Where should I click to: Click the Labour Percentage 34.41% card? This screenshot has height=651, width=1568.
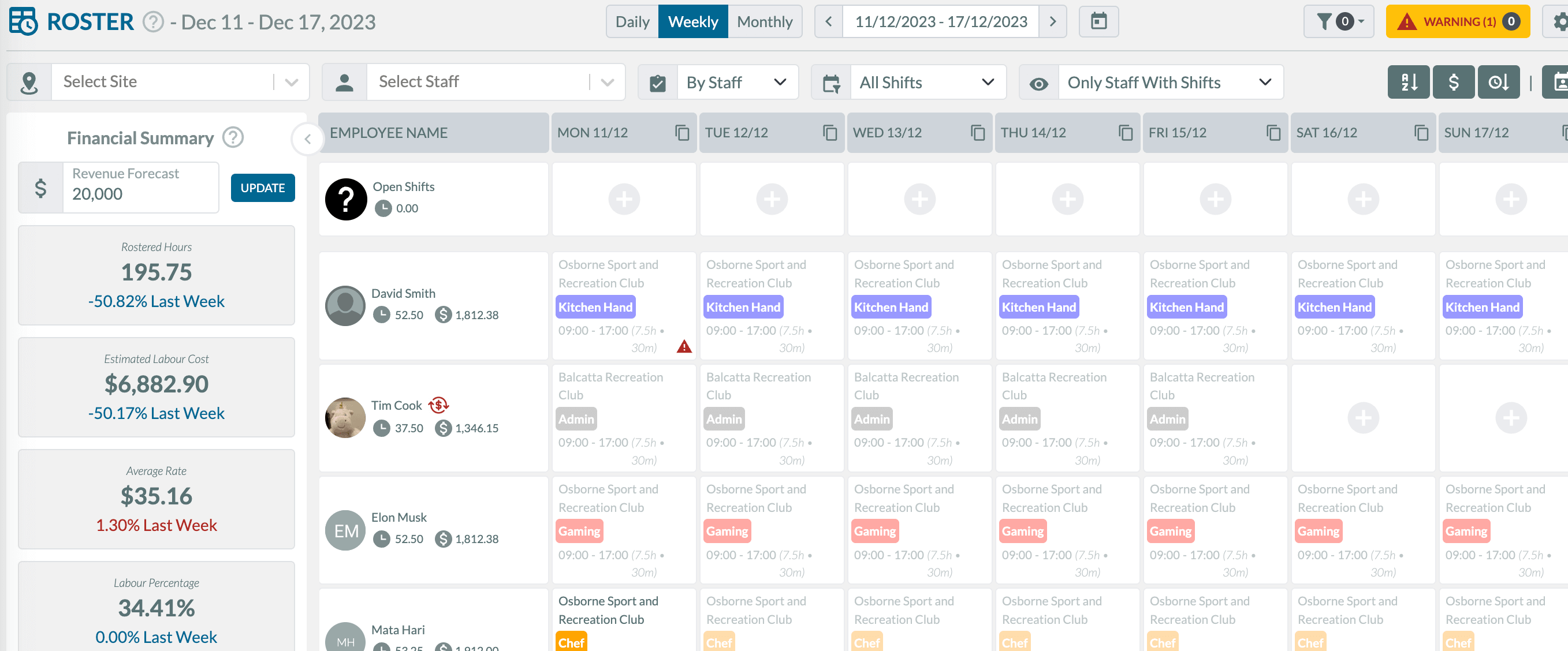157,607
